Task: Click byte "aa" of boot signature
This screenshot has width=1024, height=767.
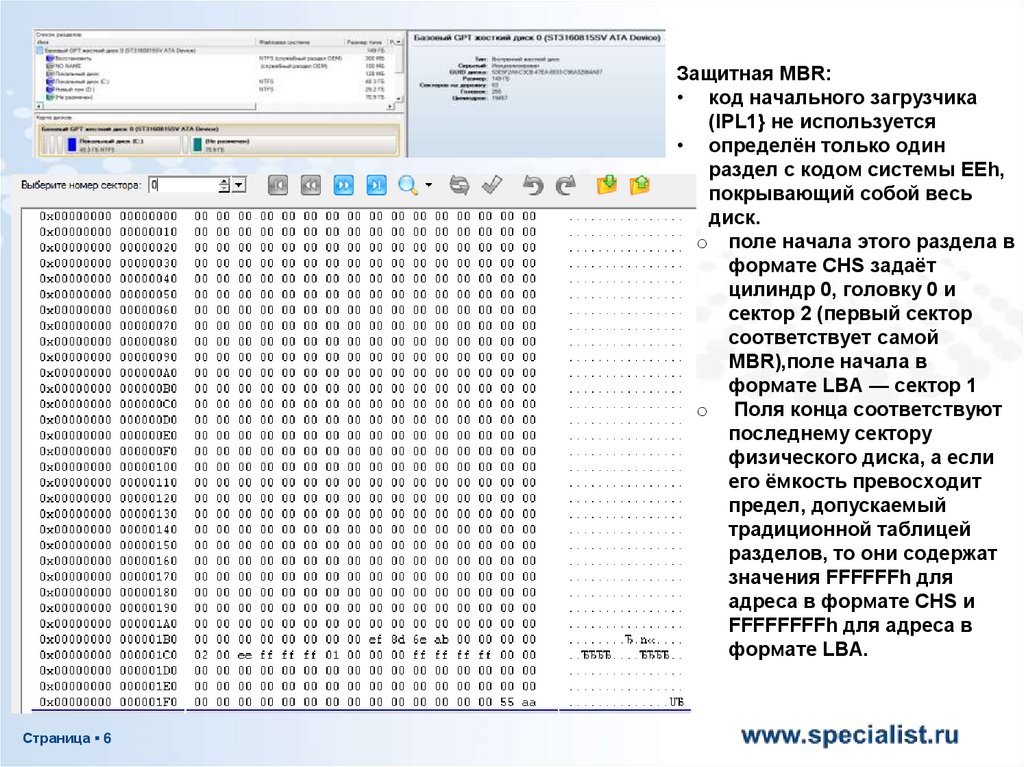Action: pos(529,702)
